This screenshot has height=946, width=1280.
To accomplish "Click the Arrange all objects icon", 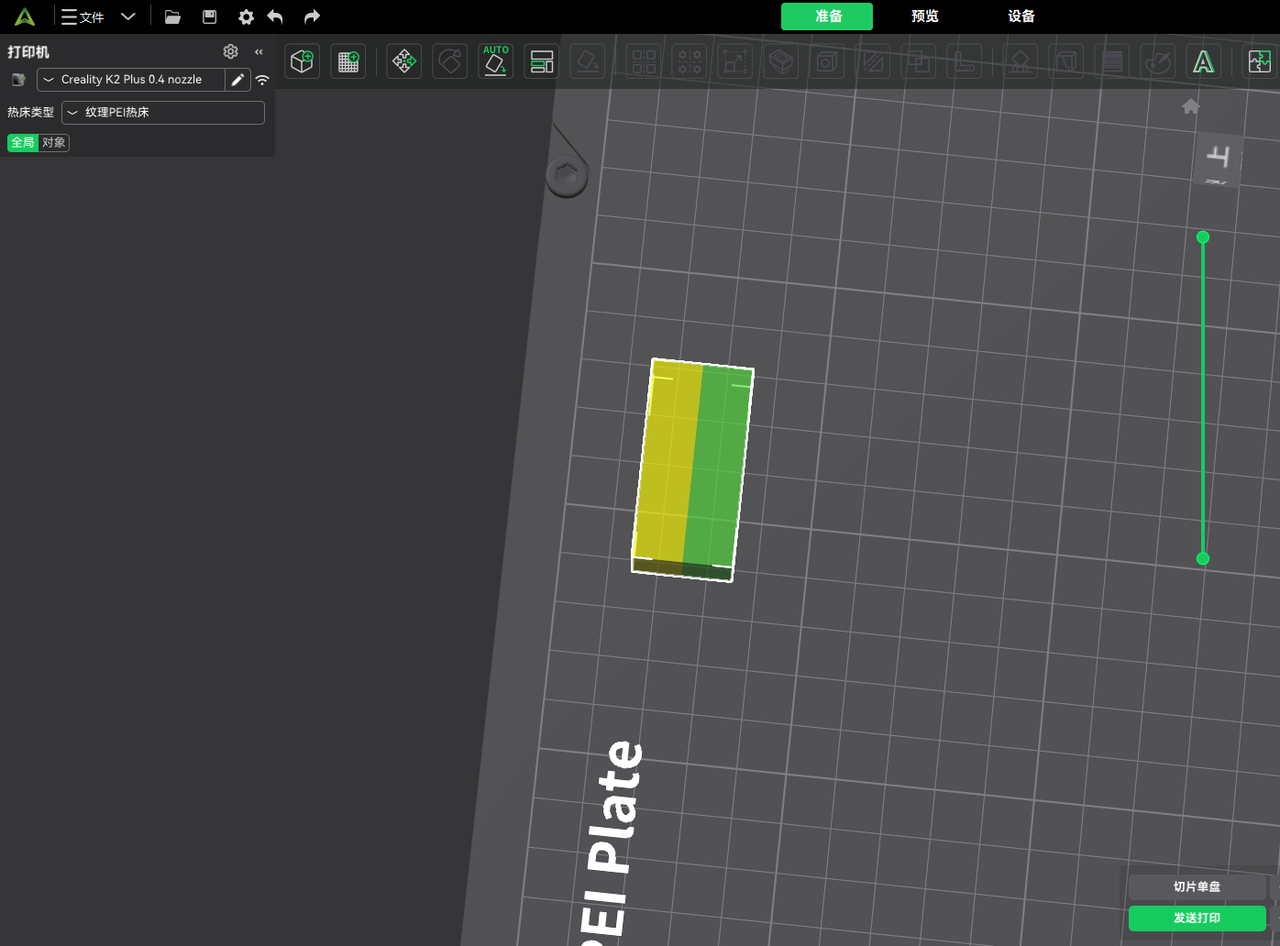I will click(541, 62).
